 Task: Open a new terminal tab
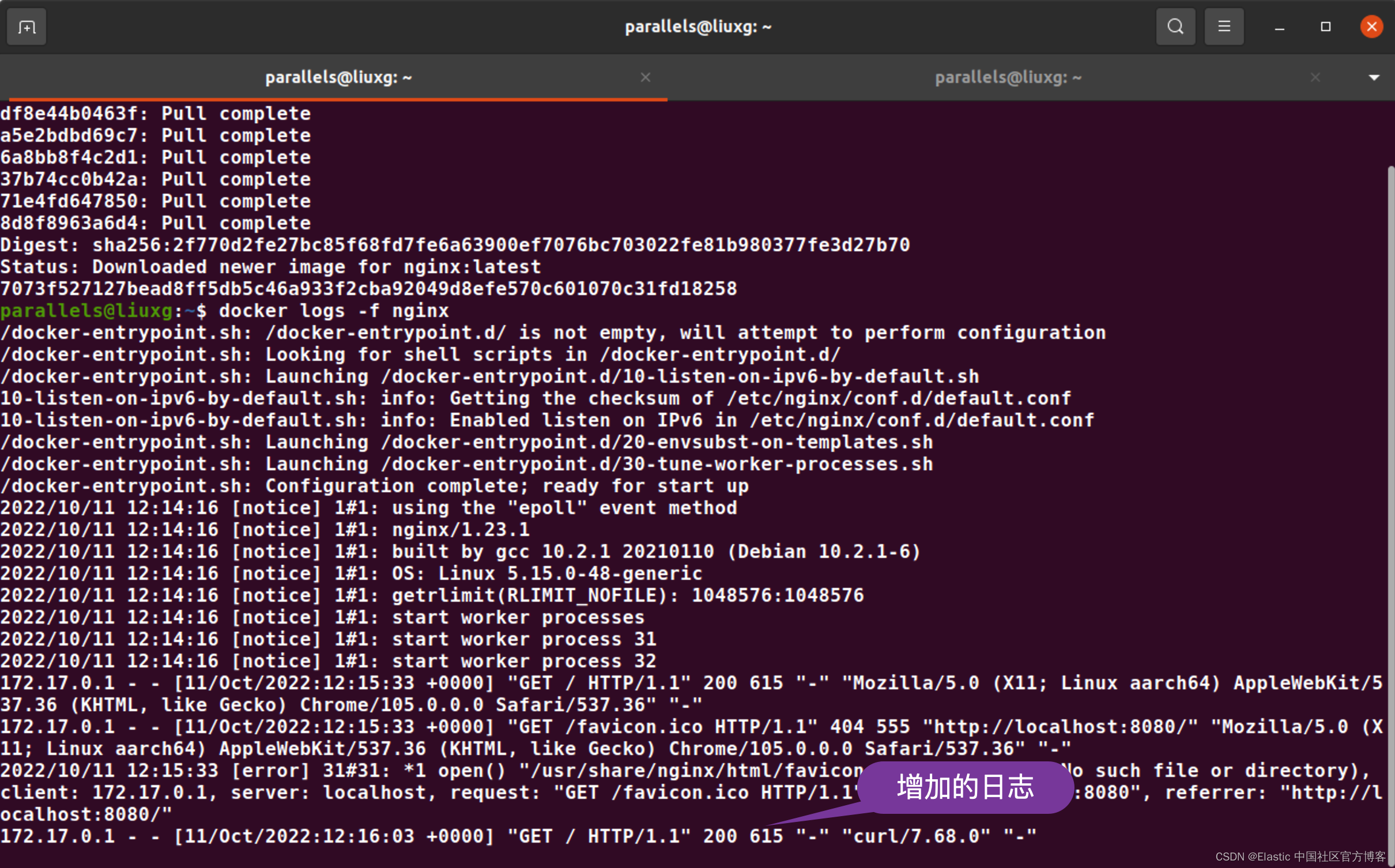click(x=26, y=26)
